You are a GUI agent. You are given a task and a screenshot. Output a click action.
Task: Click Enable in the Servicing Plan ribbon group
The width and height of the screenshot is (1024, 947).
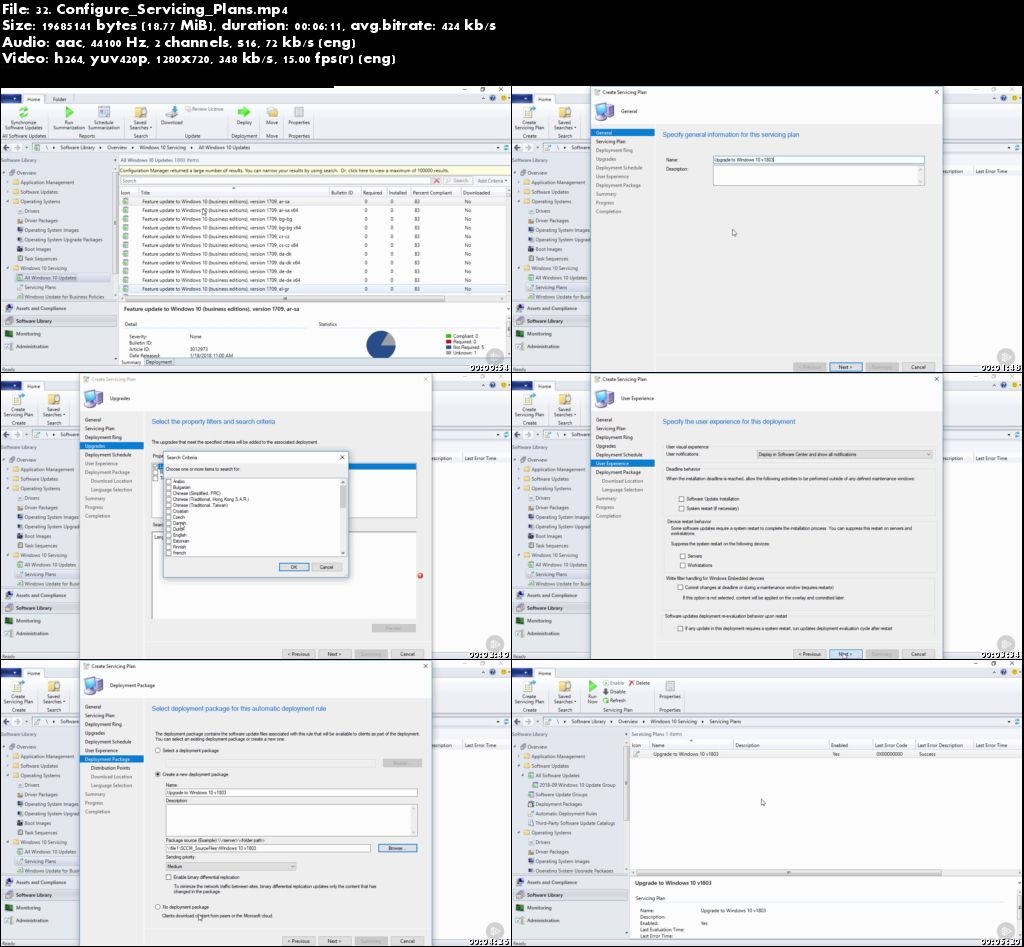pyautogui.click(x=613, y=683)
